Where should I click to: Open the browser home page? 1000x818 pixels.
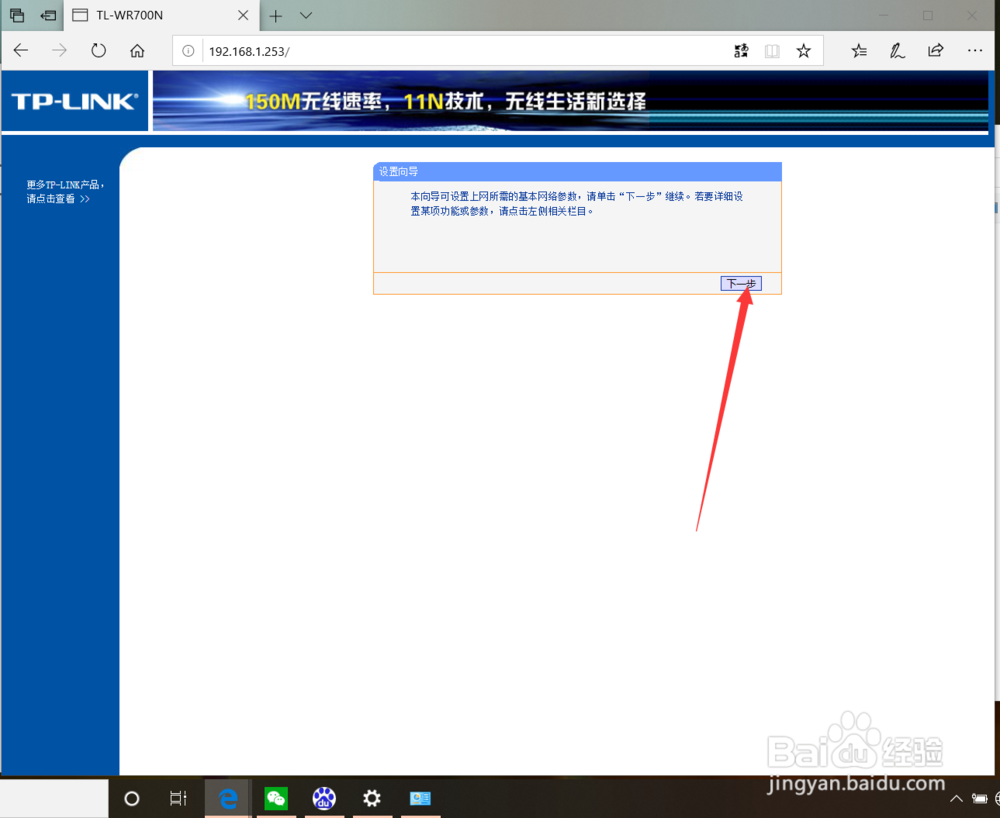click(x=137, y=50)
